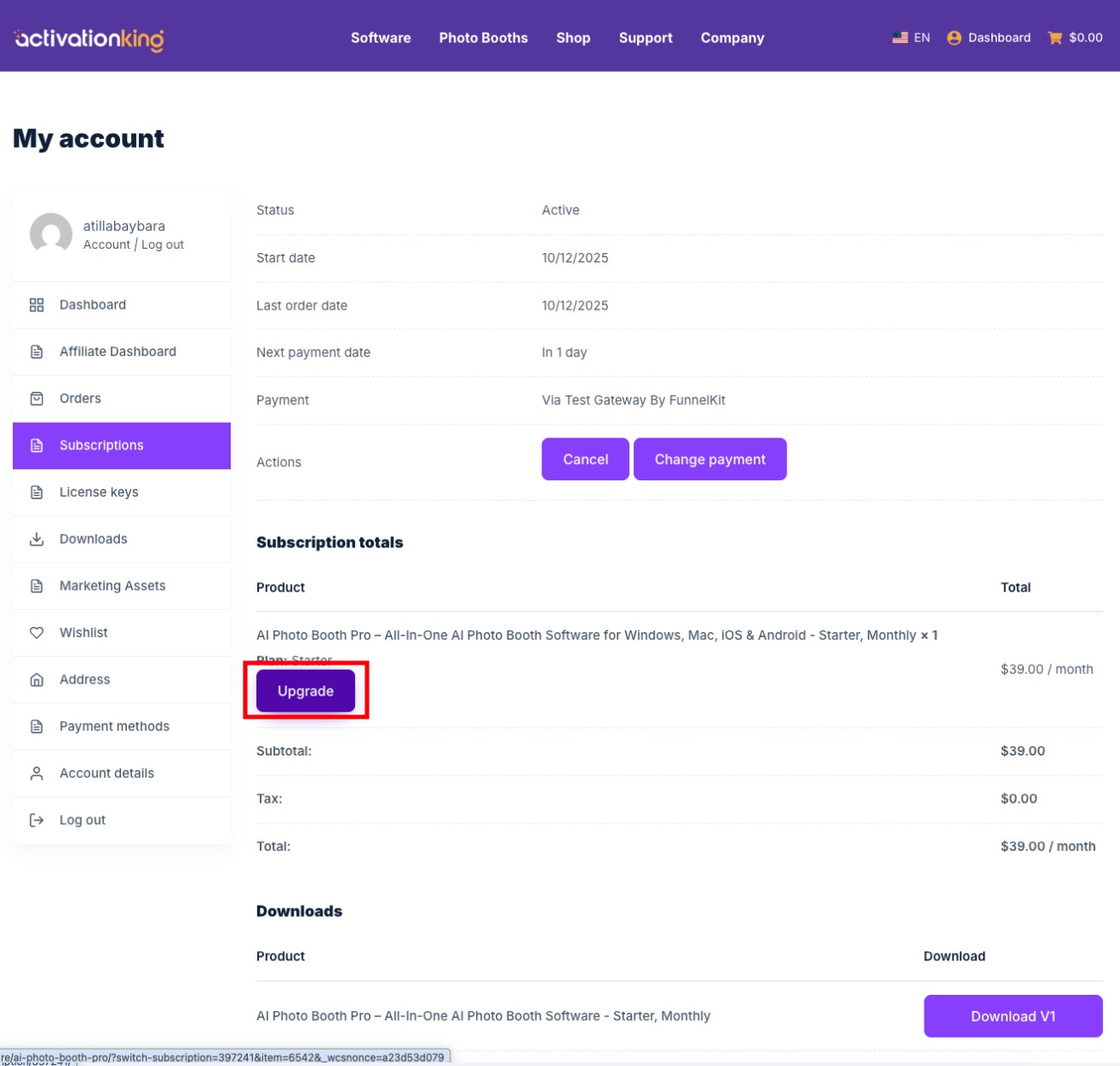Open the Software menu in navigation
The width and height of the screenshot is (1120, 1066).
pyautogui.click(x=380, y=38)
